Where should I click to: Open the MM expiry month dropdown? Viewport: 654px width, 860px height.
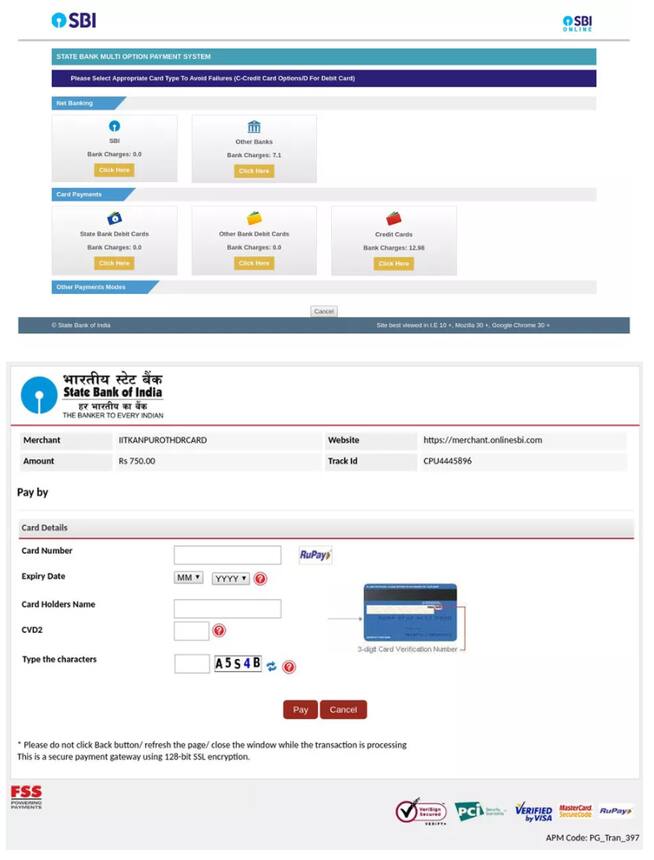tap(188, 578)
